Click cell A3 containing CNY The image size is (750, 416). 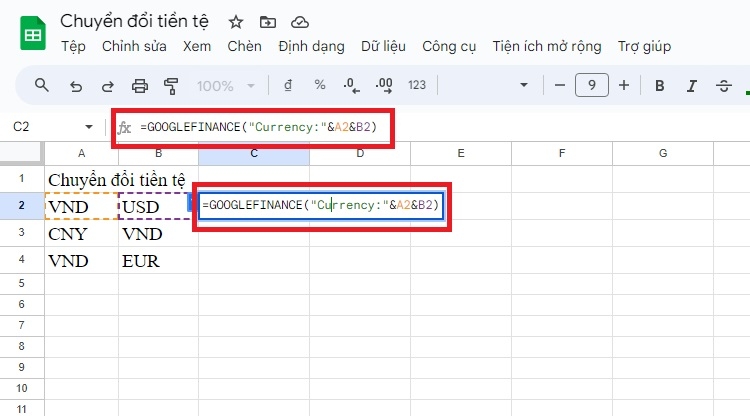tap(81, 233)
